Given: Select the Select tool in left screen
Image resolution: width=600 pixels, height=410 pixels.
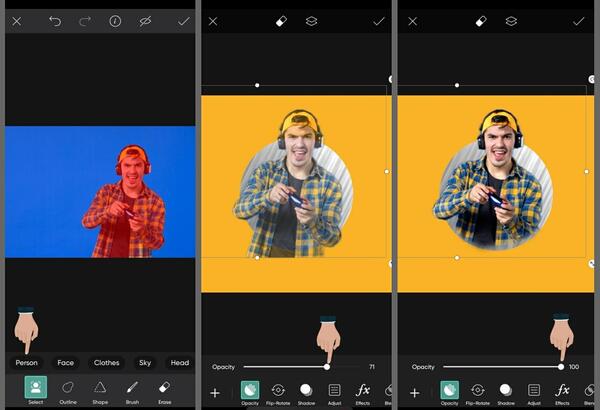Looking at the screenshot, I should (x=36, y=390).
